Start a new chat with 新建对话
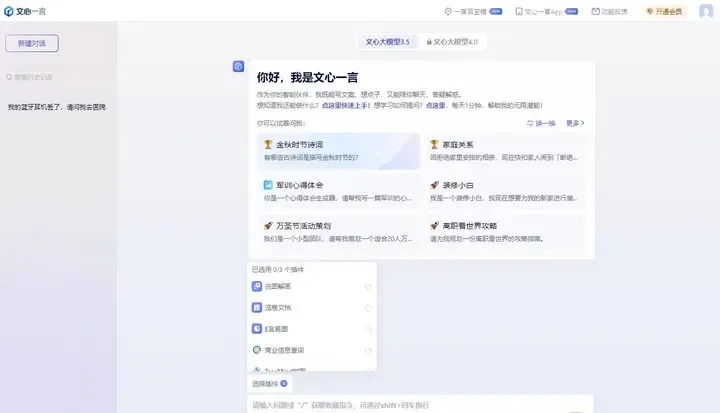 pyautogui.click(x=32, y=43)
